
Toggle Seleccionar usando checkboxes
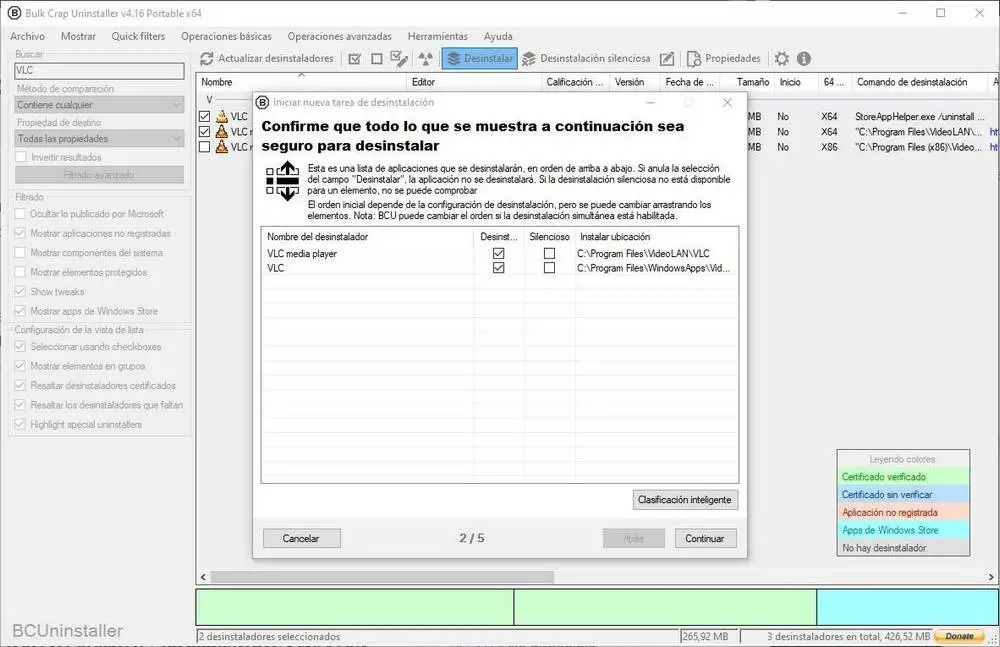point(20,346)
